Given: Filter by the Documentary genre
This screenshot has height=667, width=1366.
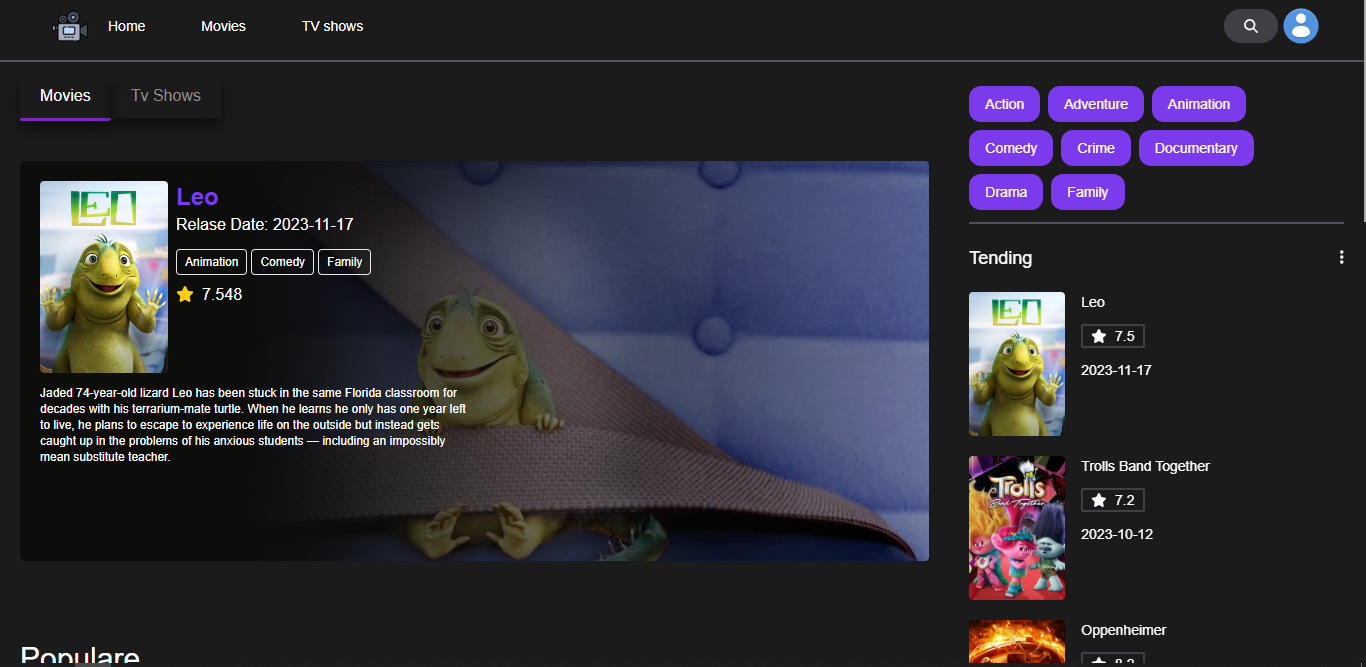Looking at the screenshot, I should click(1196, 148).
